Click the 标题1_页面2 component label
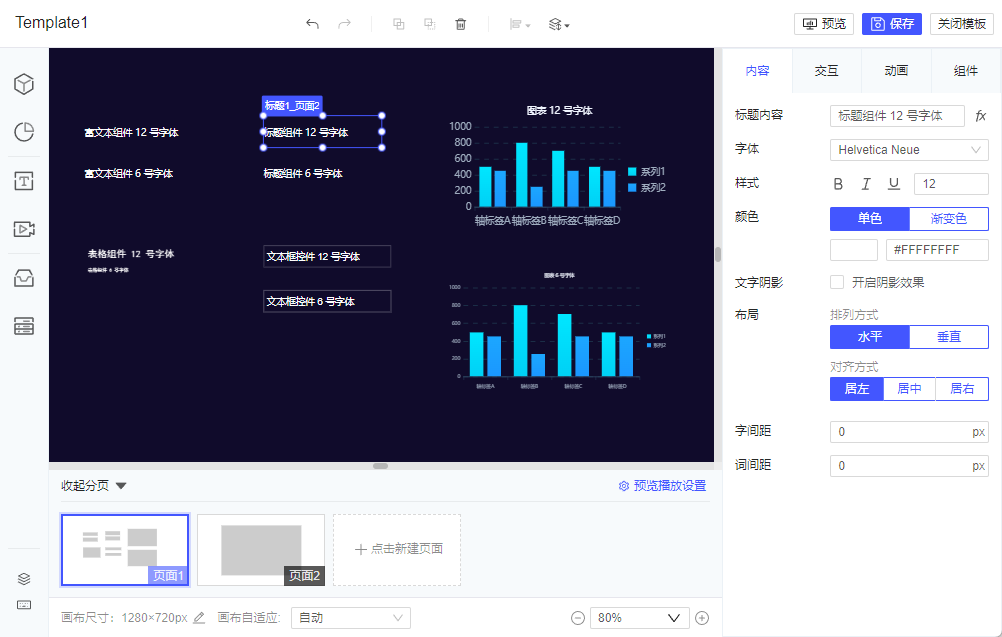The width and height of the screenshot is (1002, 637). coord(292,105)
